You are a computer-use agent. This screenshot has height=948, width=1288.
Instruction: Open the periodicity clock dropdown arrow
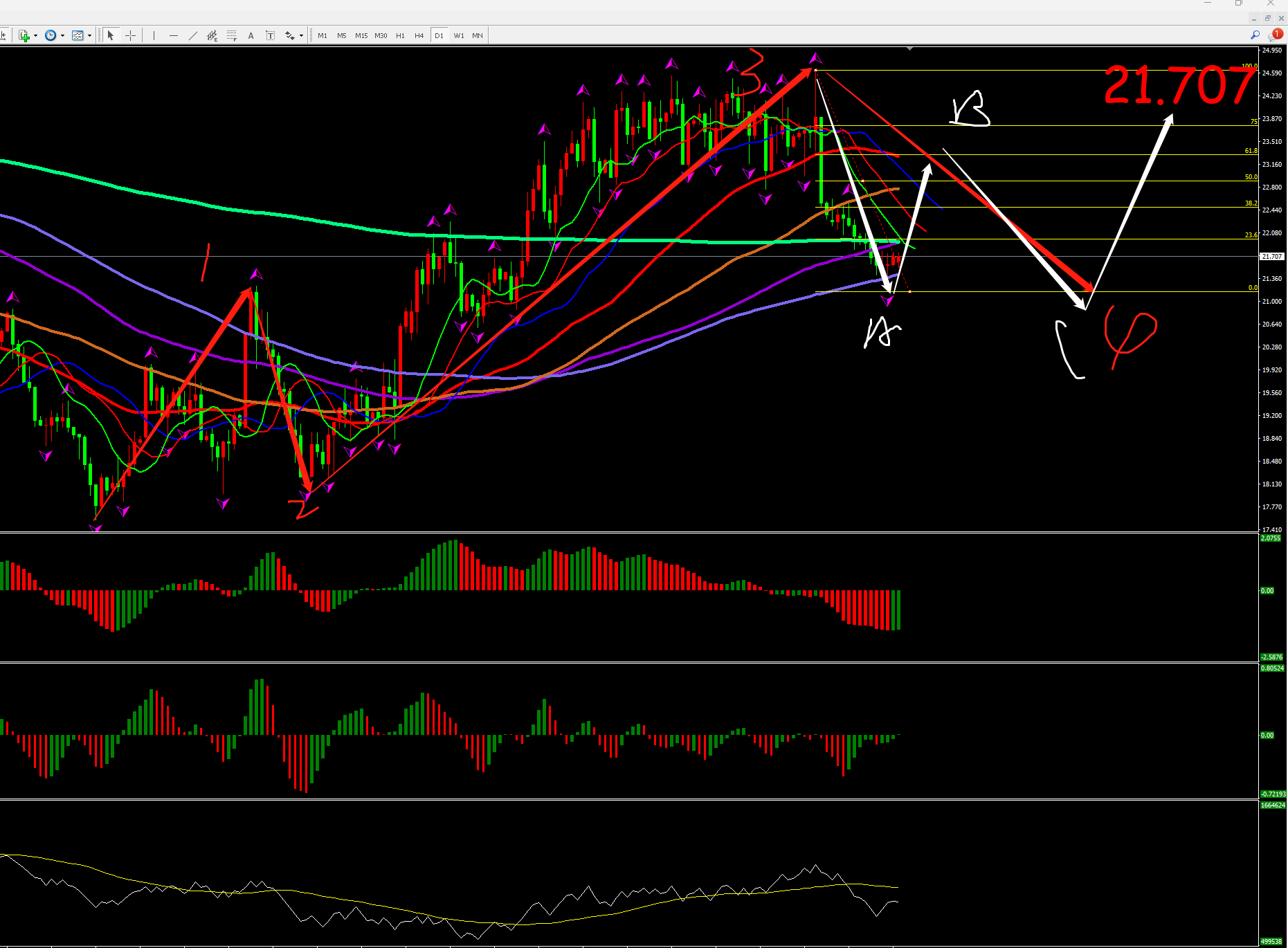click(x=62, y=35)
